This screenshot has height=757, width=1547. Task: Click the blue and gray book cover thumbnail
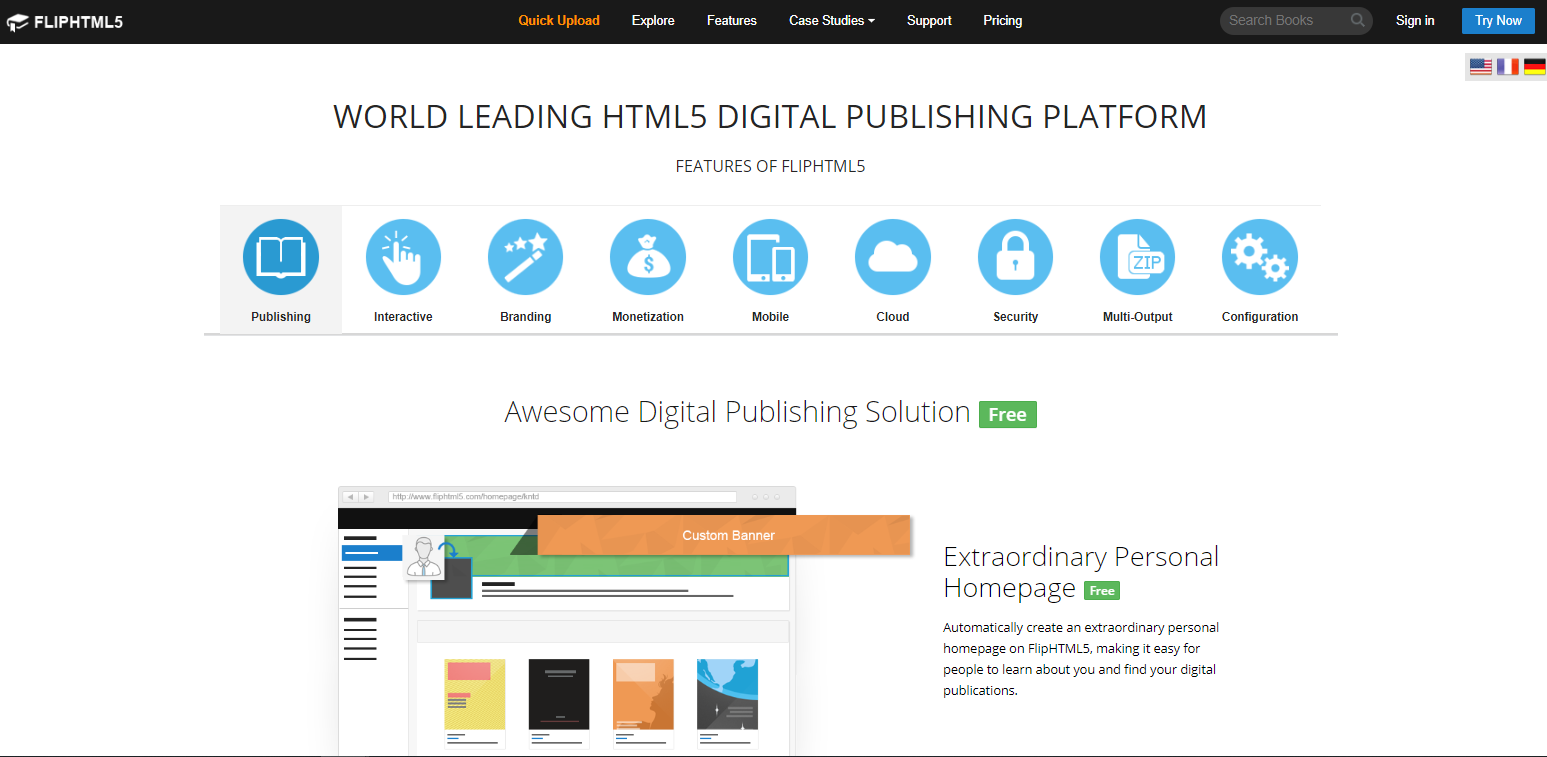pos(727,695)
